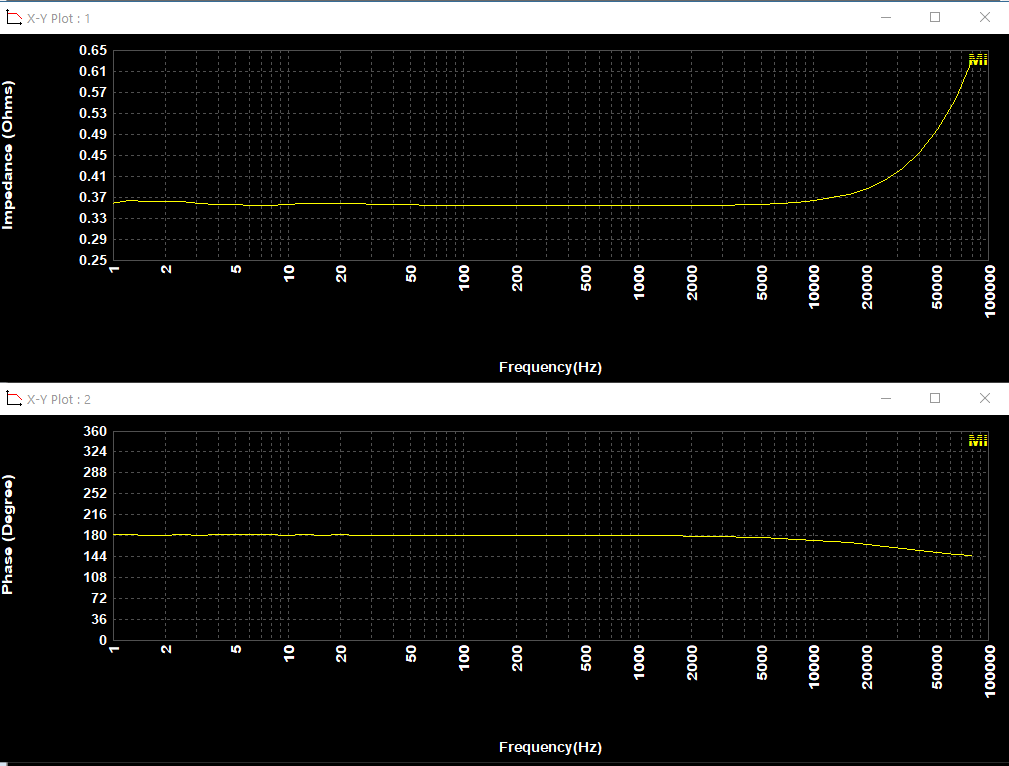Restore the X-Y Plot : 2 window size
The image size is (1009, 766).
click(x=935, y=398)
